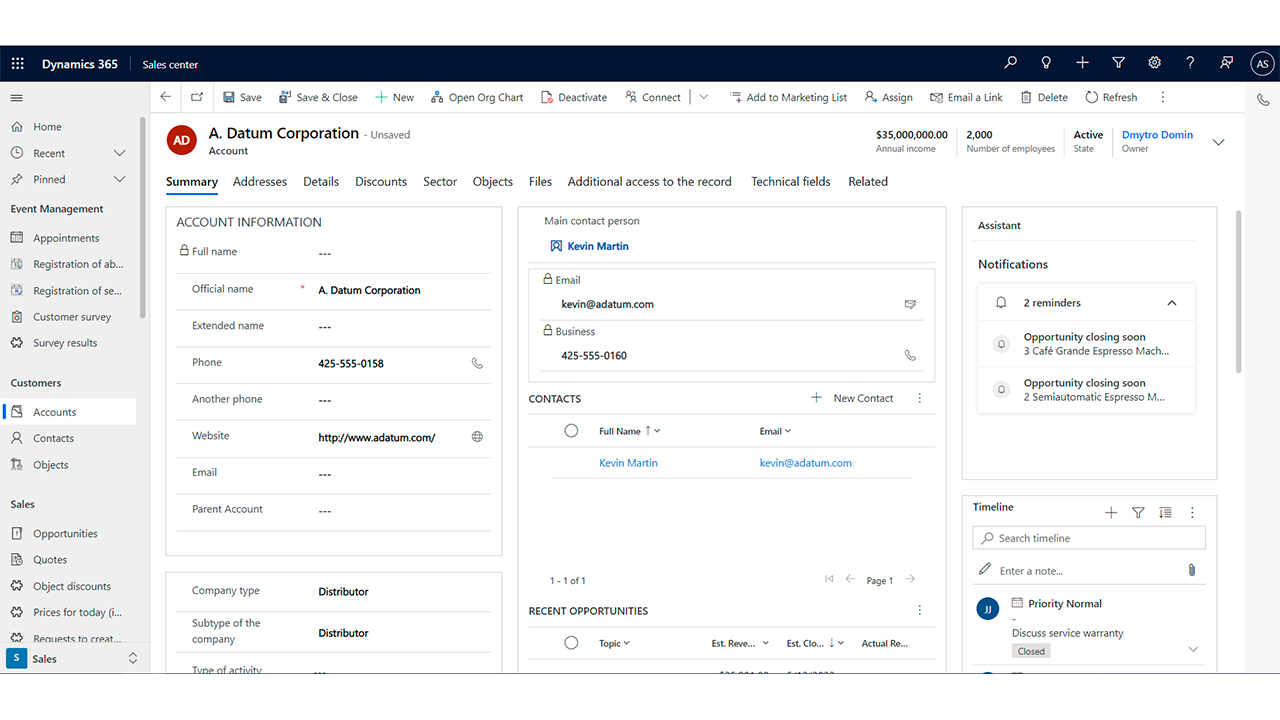Open website globe icon next to adatum URL
The height and width of the screenshot is (720, 1280).
477,437
